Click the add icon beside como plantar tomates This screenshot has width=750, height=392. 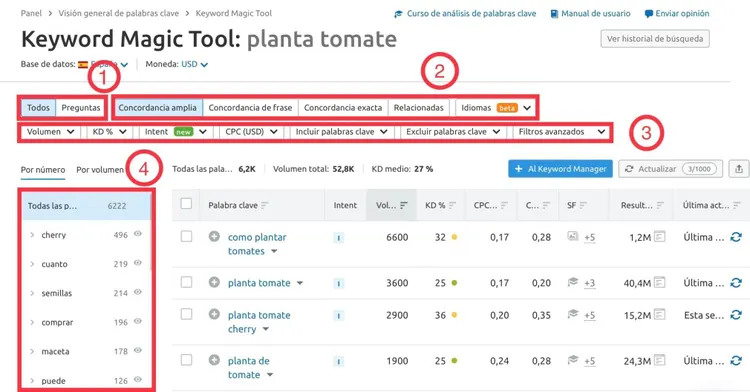(x=214, y=236)
